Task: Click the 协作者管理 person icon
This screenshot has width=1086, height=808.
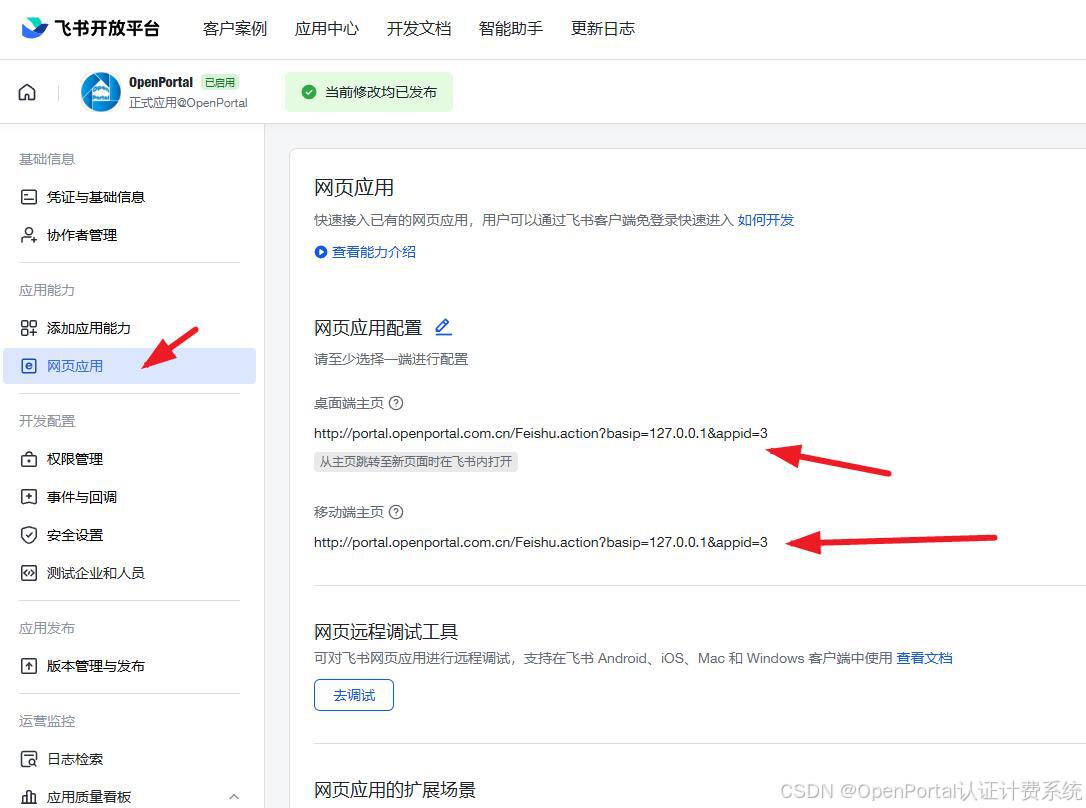Action: pos(29,235)
